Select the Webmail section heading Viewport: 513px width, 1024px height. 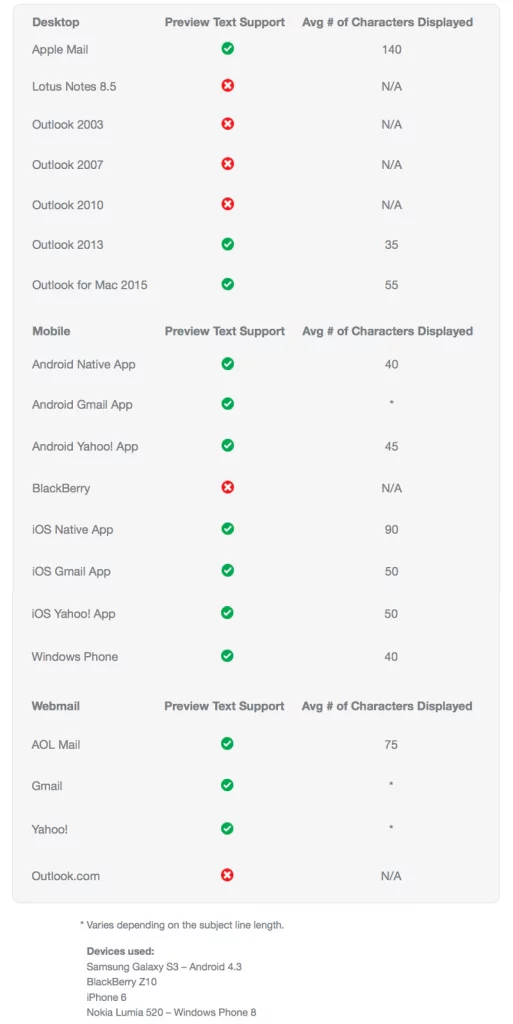click(55, 706)
